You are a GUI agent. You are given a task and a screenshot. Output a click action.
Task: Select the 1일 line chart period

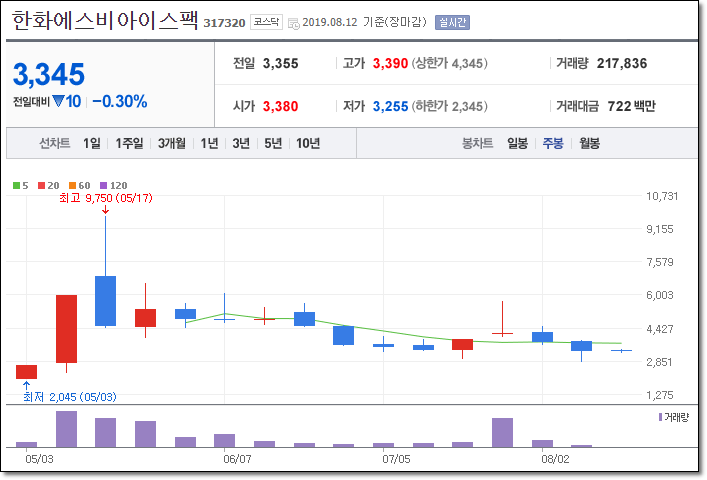(x=92, y=143)
